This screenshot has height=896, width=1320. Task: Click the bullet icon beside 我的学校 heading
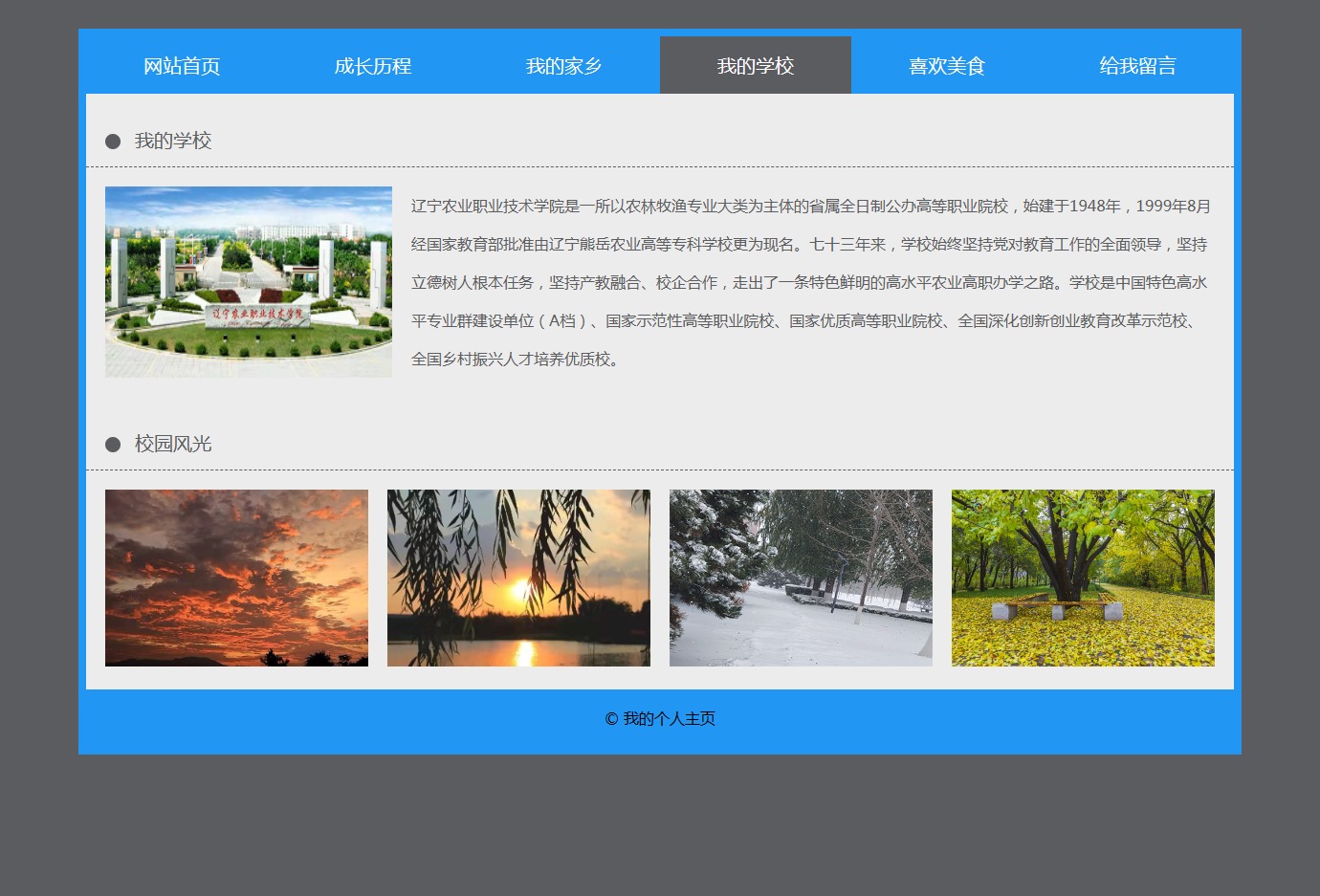[x=113, y=142]
